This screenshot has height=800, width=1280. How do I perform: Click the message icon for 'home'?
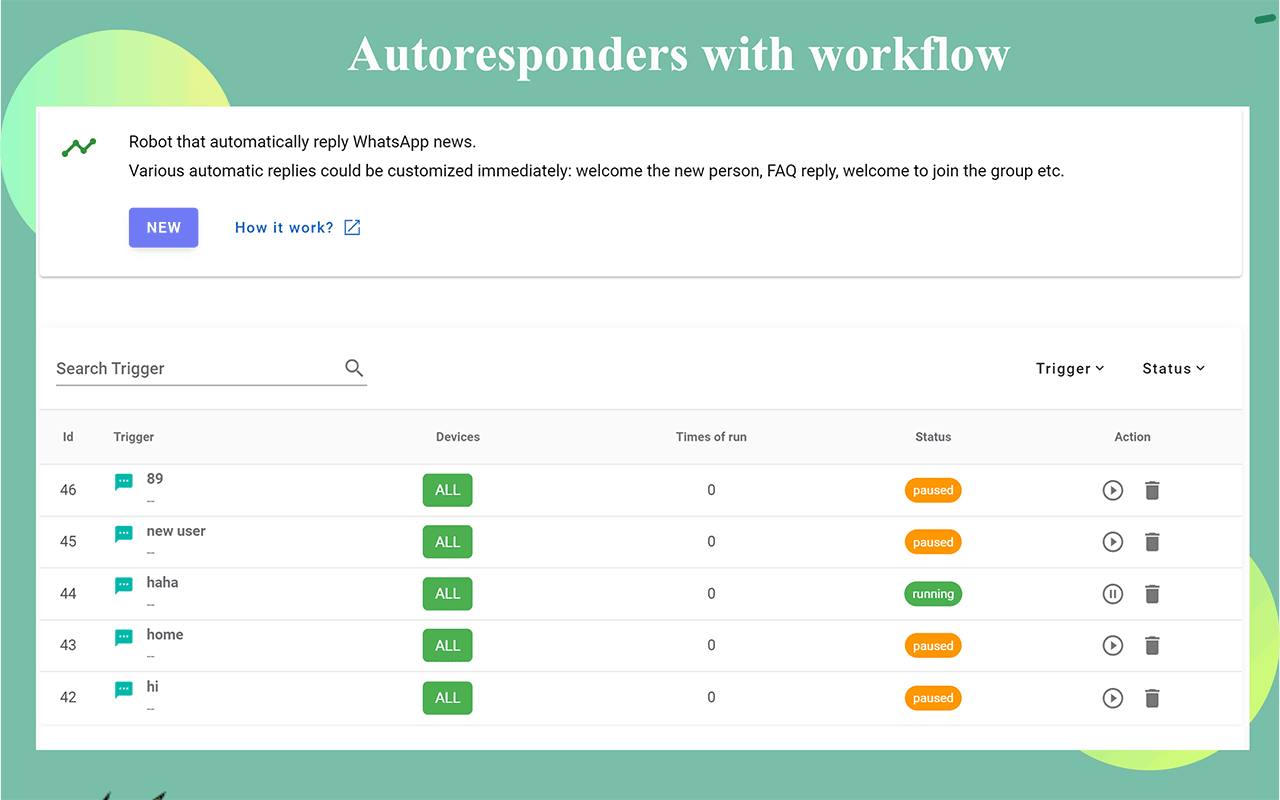point(124,638)
